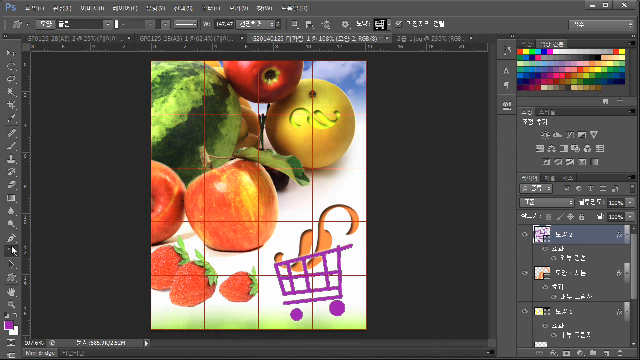Screen dimensions: 640x360
Task: Select the Clone Stamp tool
Action: click(11, 159)
